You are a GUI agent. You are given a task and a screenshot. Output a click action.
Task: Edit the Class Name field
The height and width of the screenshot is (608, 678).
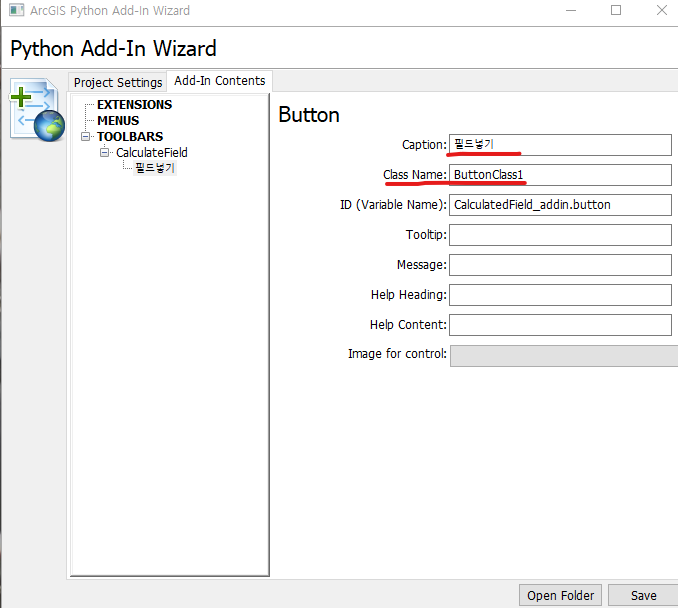click(x=560, y=175)
